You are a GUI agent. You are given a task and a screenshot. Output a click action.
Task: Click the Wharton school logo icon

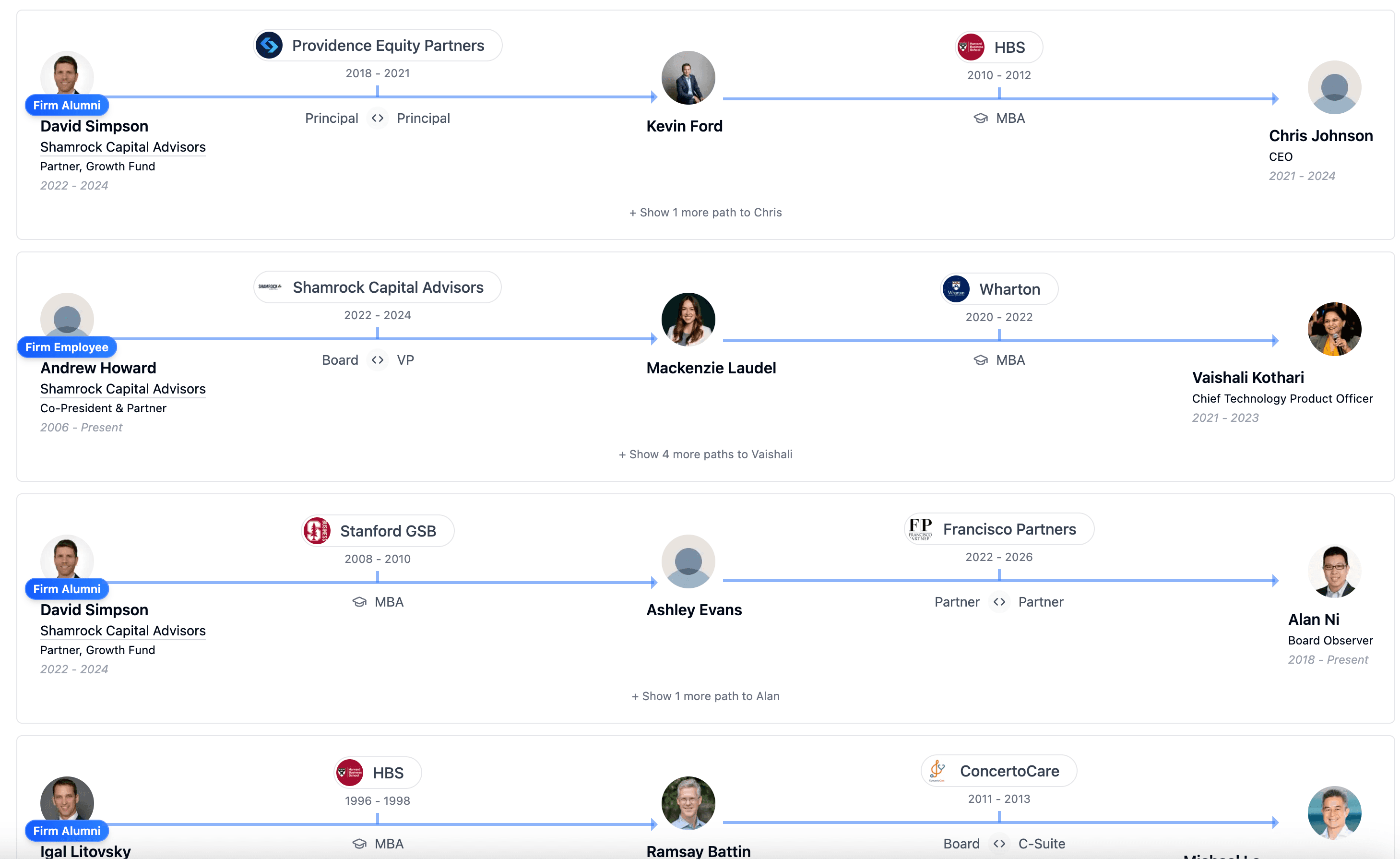tap(956, 288)
